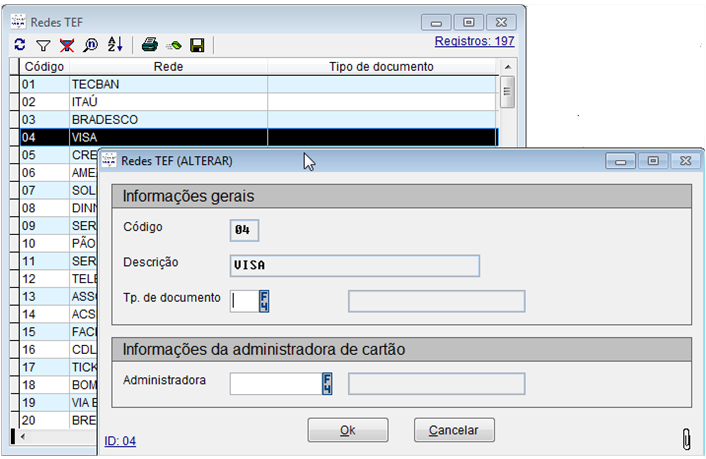Maximize the Redes TEF list window
Viewport: 706px width, 459px height.
(468, 22)
